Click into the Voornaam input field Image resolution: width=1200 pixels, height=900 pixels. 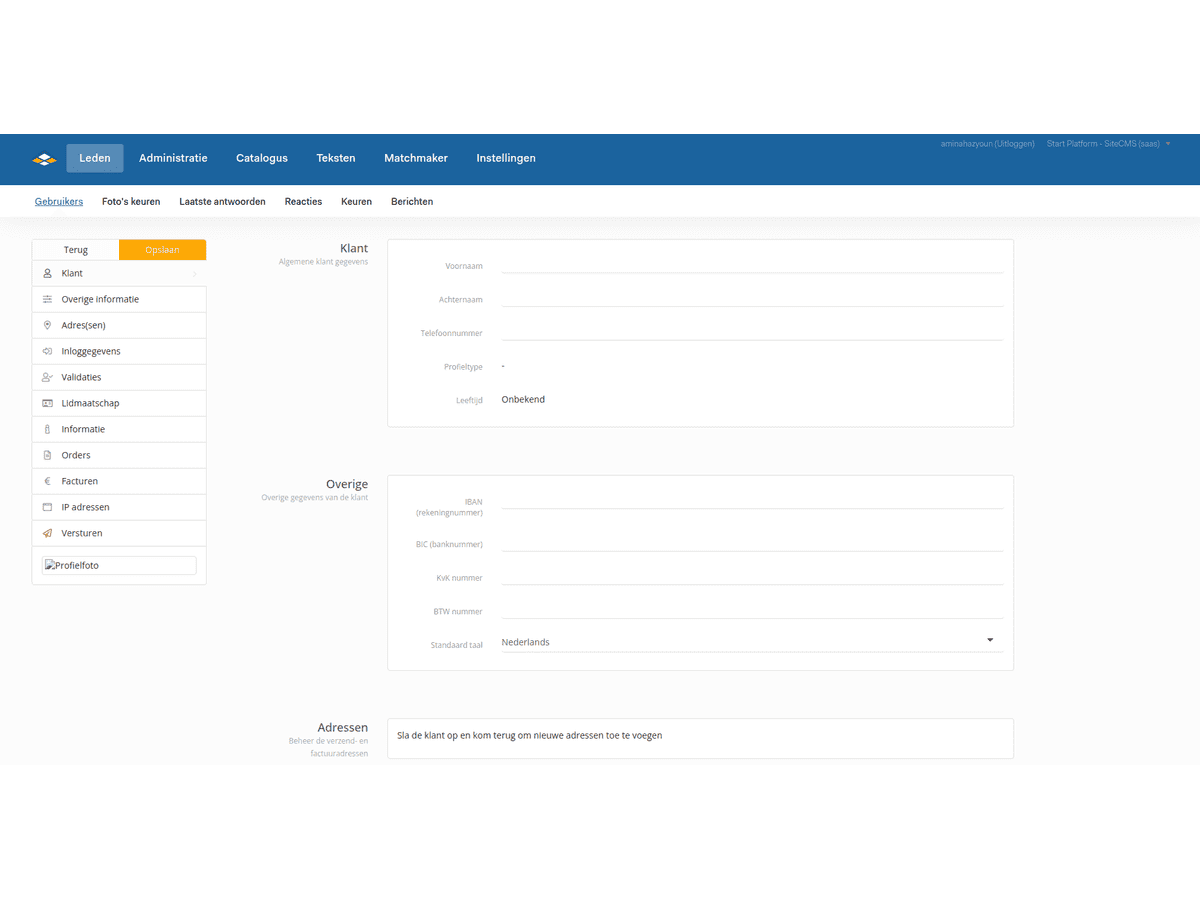point(751,265)
